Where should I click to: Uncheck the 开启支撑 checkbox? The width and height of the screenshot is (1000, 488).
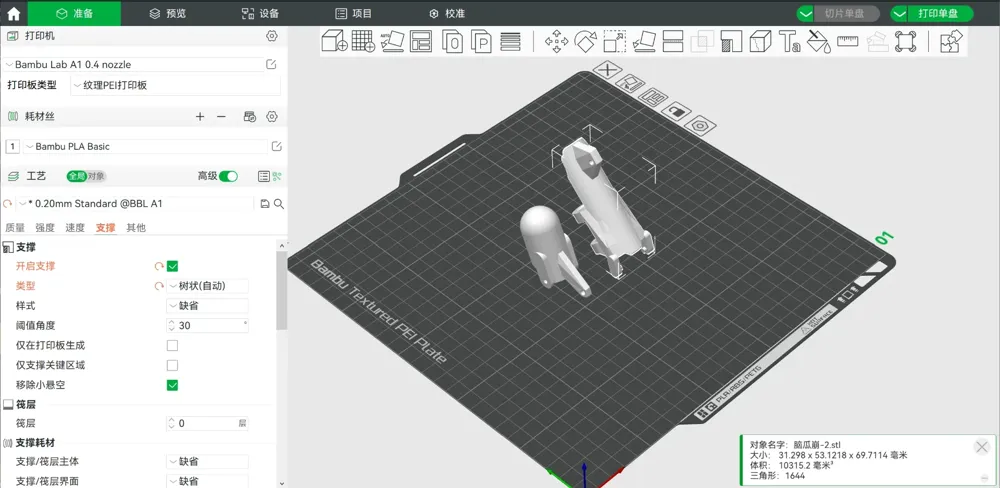pyautogui.click(x=172, y=266)
